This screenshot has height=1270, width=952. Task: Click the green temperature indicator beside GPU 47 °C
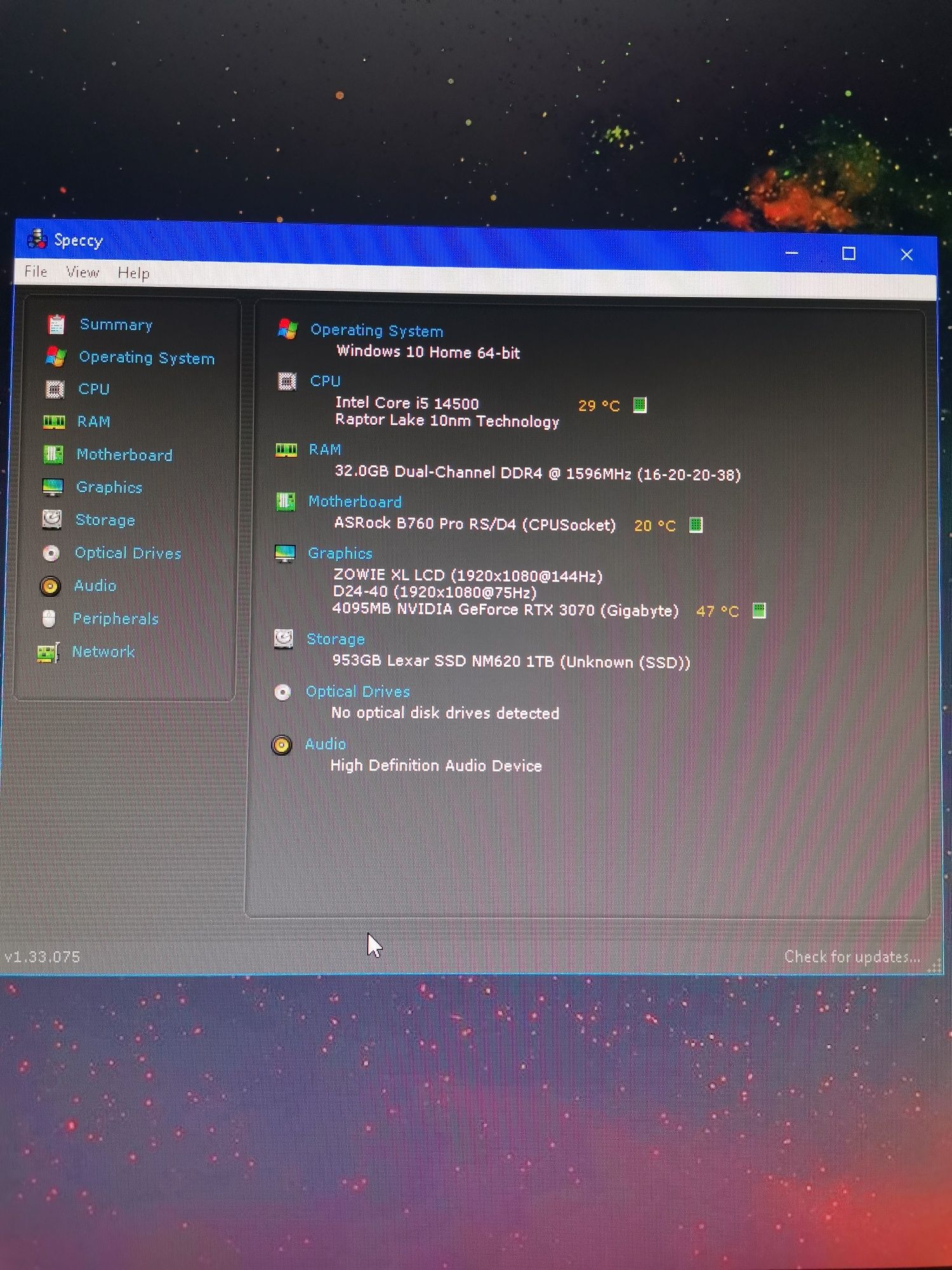tap(759, 611)
